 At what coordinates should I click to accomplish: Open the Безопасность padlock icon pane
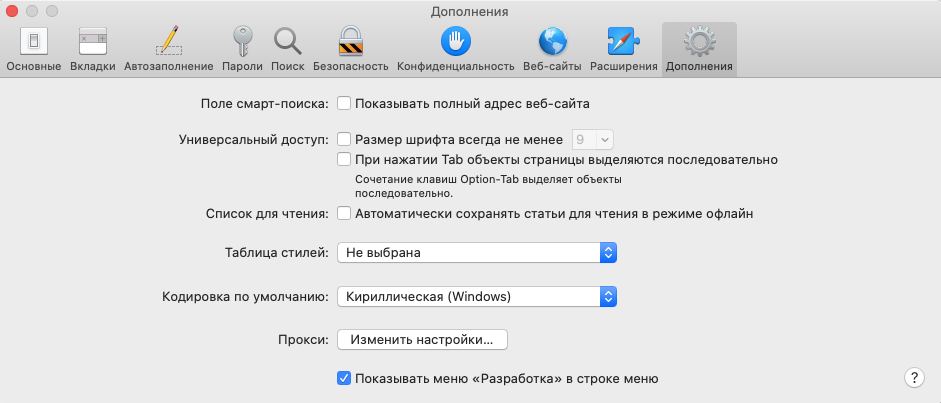pos(350,50)
